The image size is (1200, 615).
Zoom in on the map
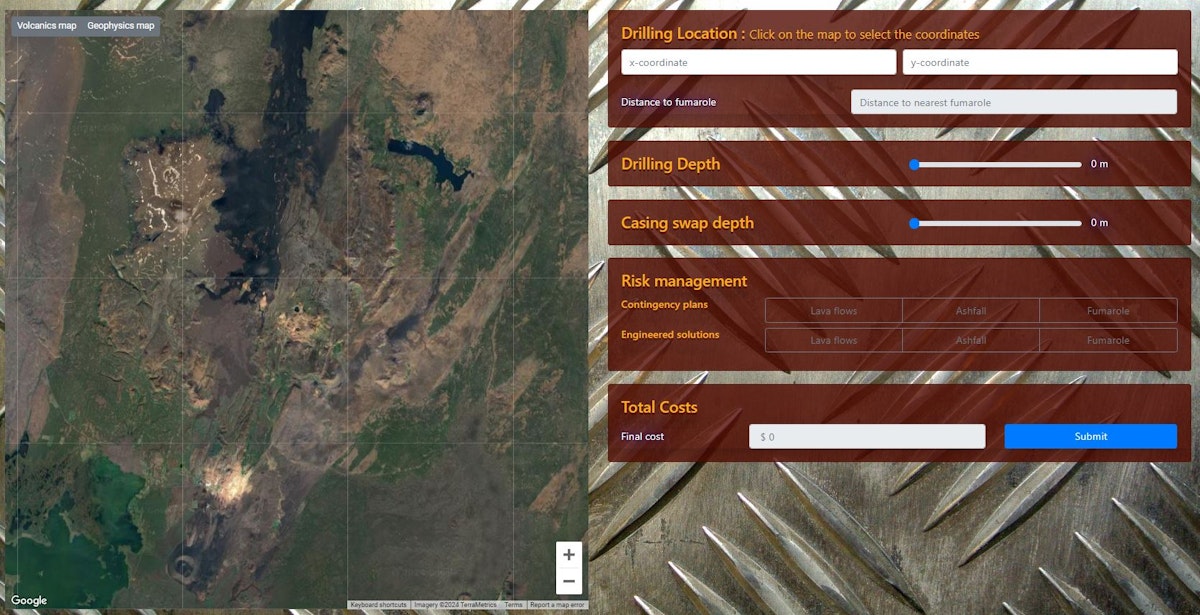coord(568,555)
